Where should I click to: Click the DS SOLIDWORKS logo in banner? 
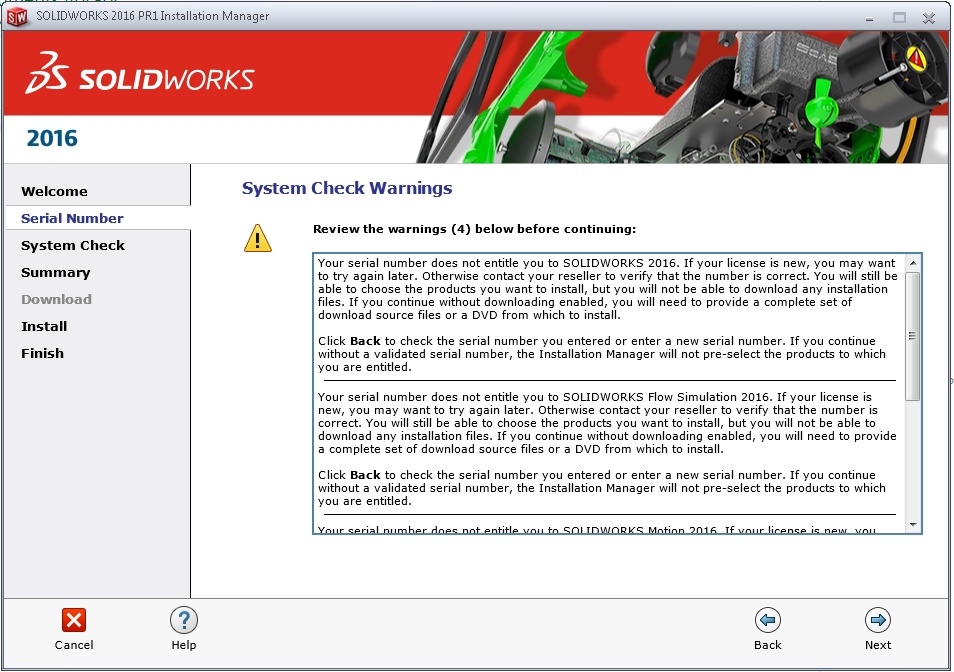coord(139,73)
